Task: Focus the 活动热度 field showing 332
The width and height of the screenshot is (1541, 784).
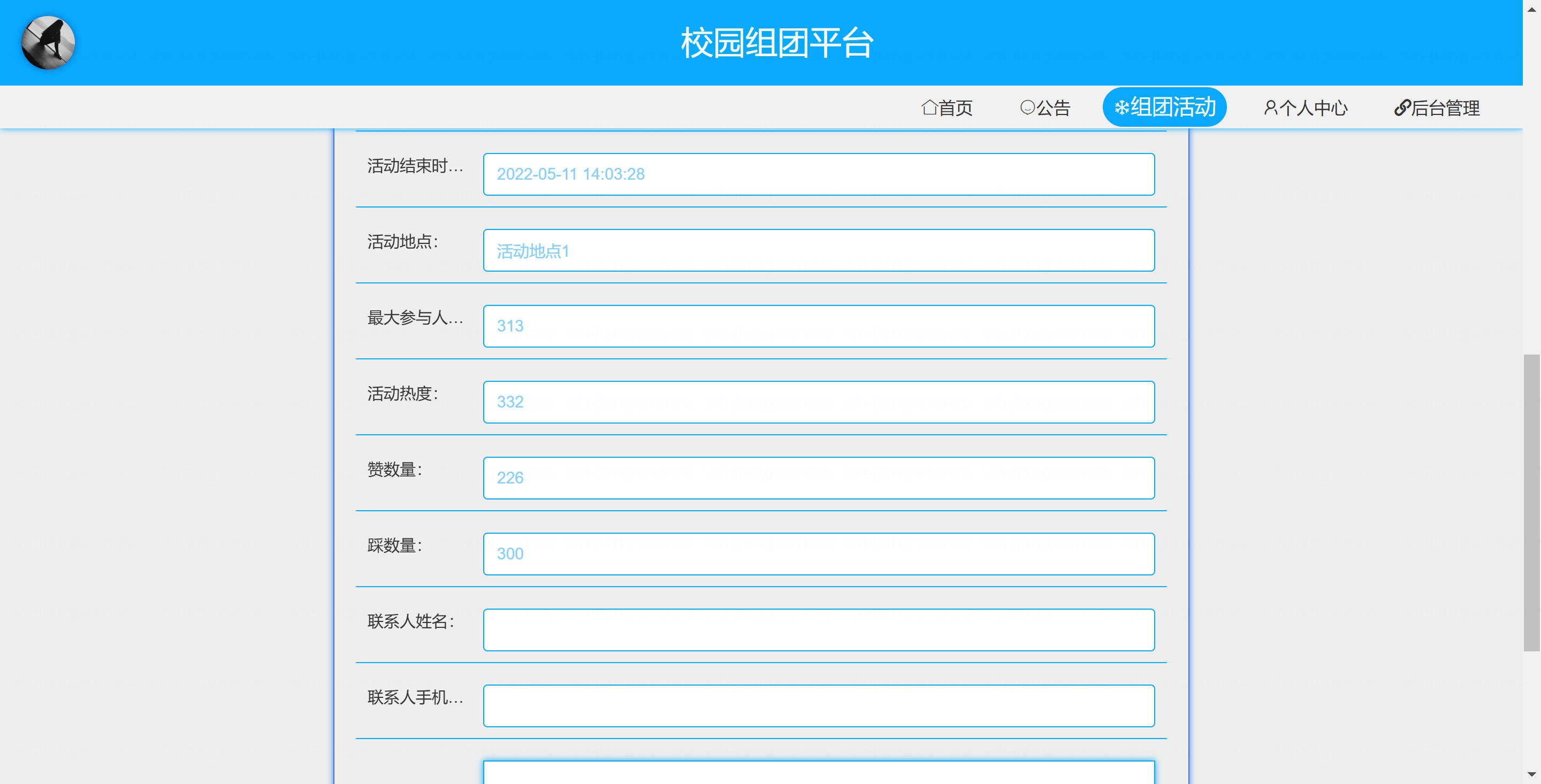Action: pyautogui.click(x=818, y=402)
